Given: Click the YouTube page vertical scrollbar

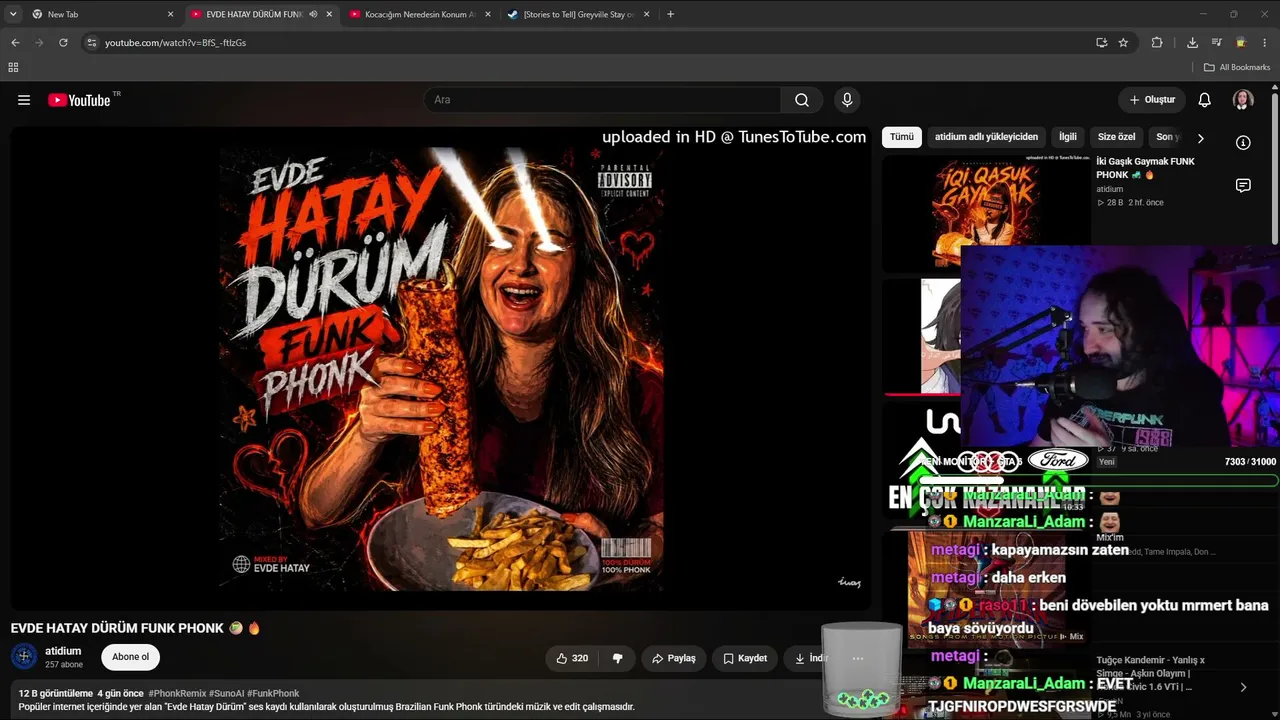Looking at the screenshot, I should click(1275, 167).
